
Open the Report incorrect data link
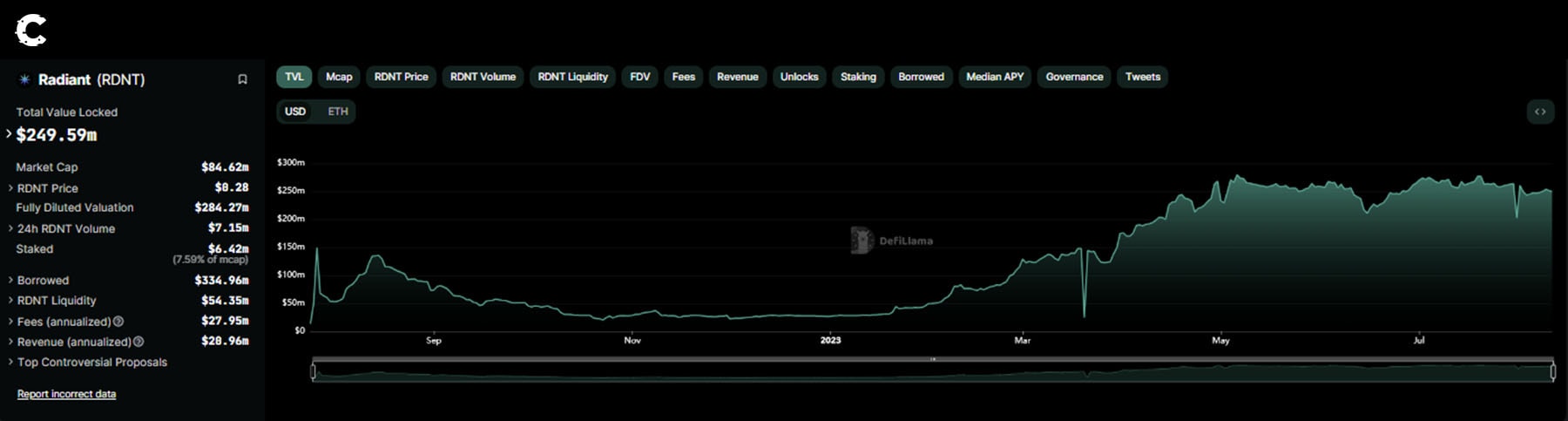point(66,394)
